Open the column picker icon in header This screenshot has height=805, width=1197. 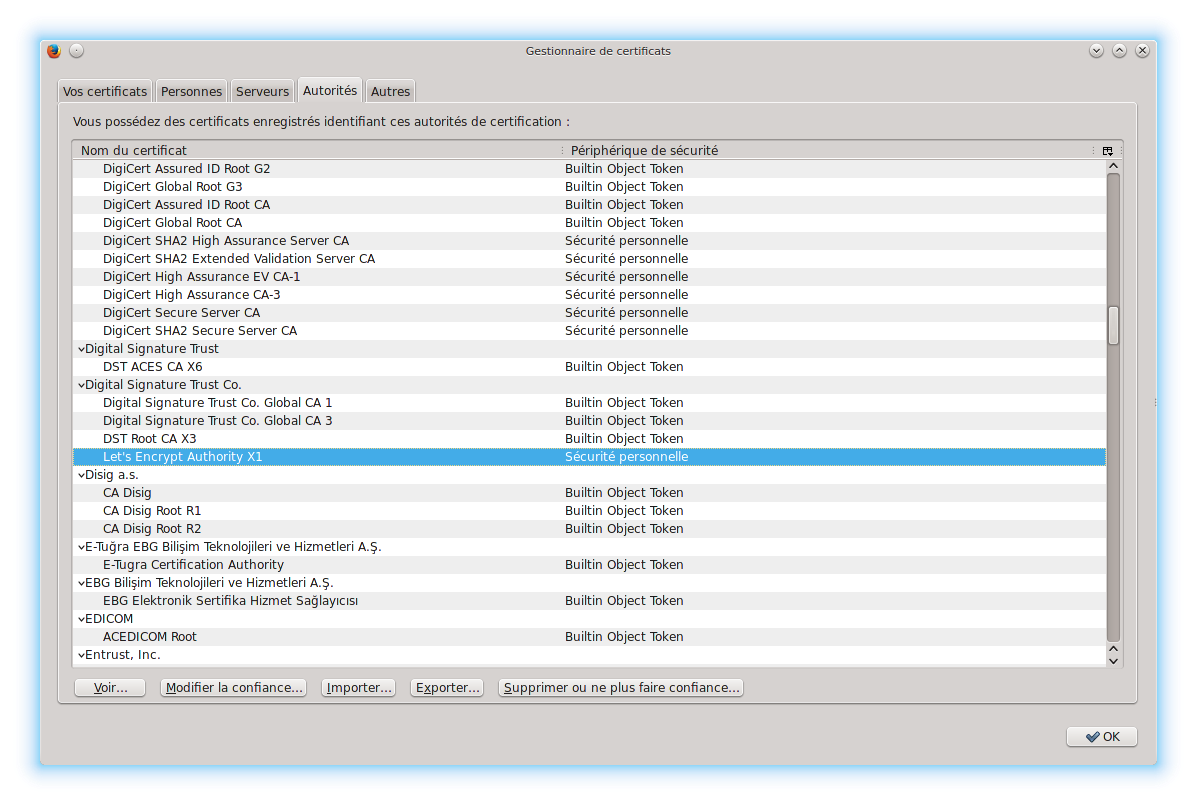(1108, 151)
